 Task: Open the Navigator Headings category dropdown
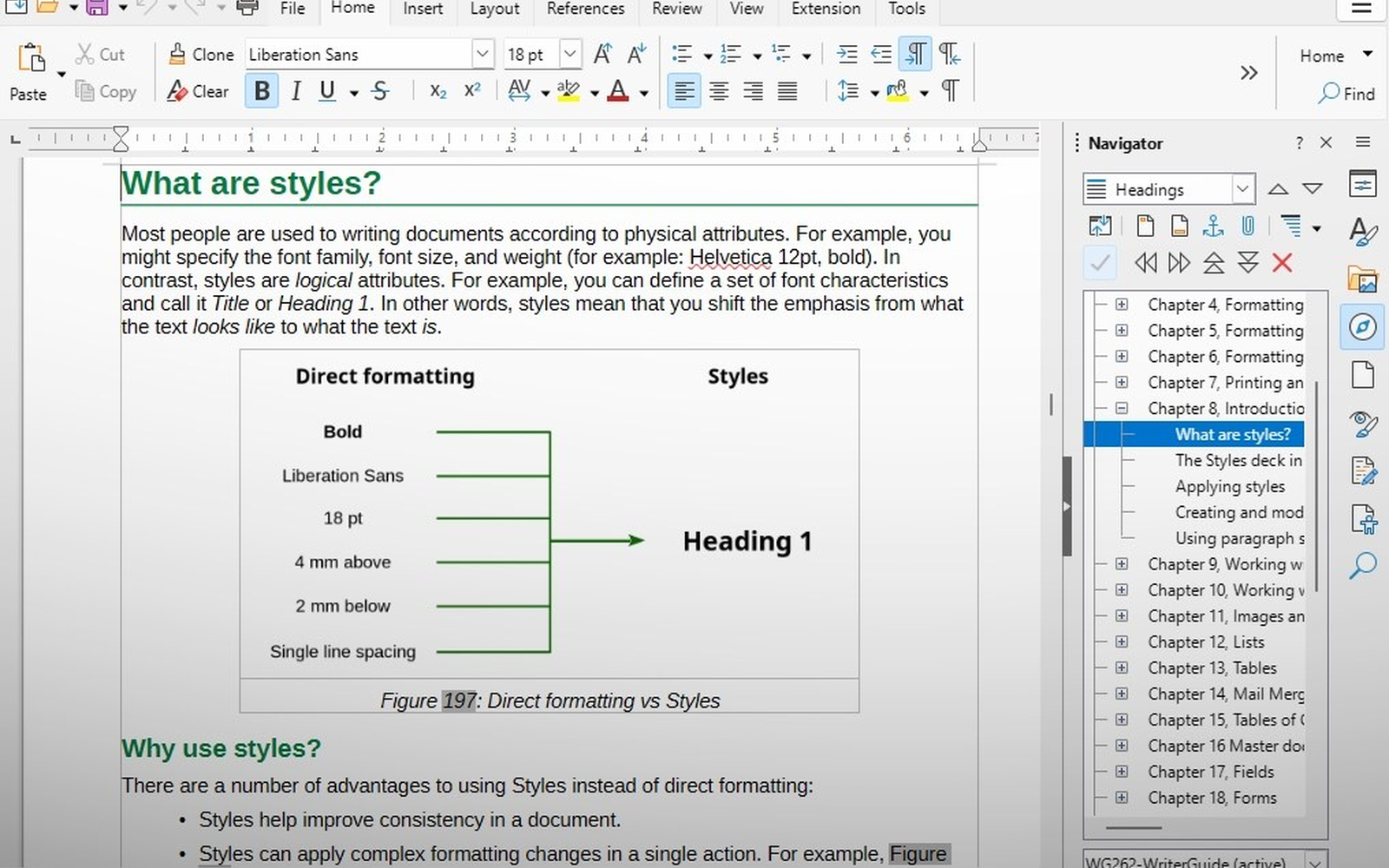tap(1242, 188)
